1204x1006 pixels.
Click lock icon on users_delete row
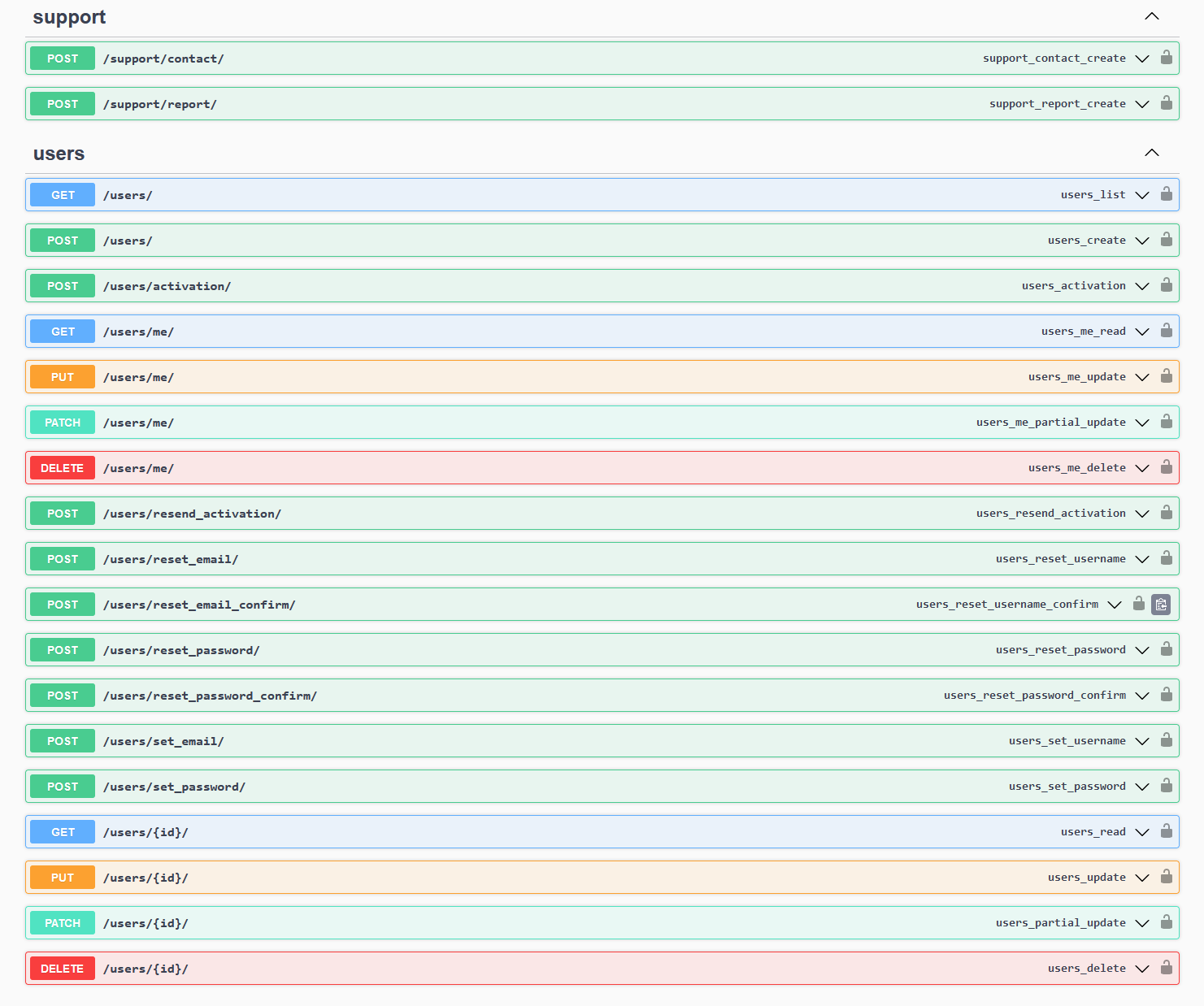[1166, 968]
